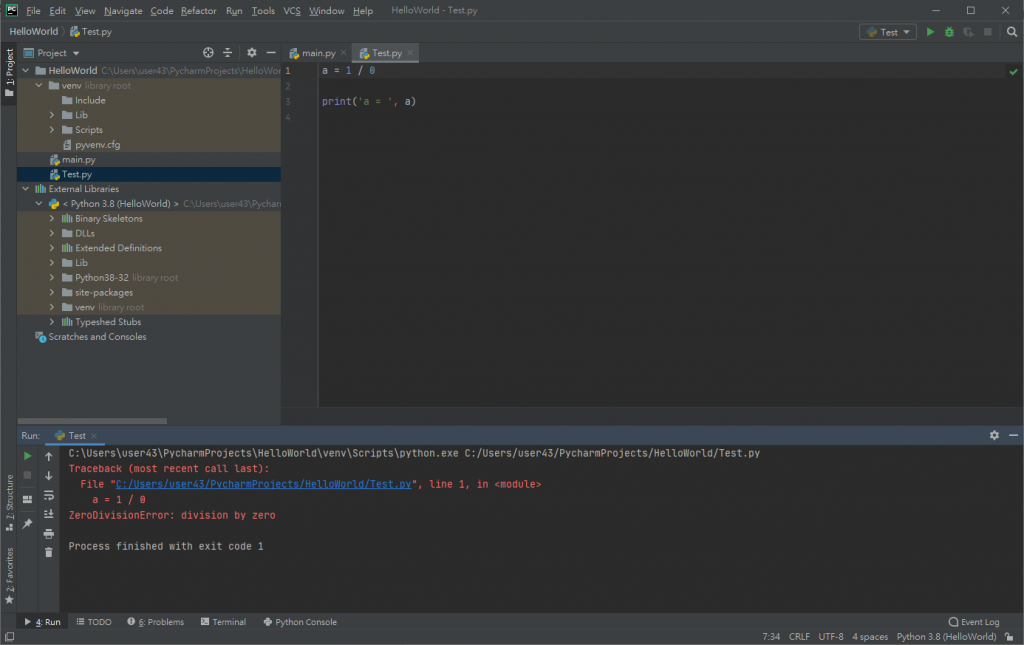Click the locate/select opened file crosshair icon
Image resolution: width=1024 pixels, height=645 pixels.
[208, 53]
